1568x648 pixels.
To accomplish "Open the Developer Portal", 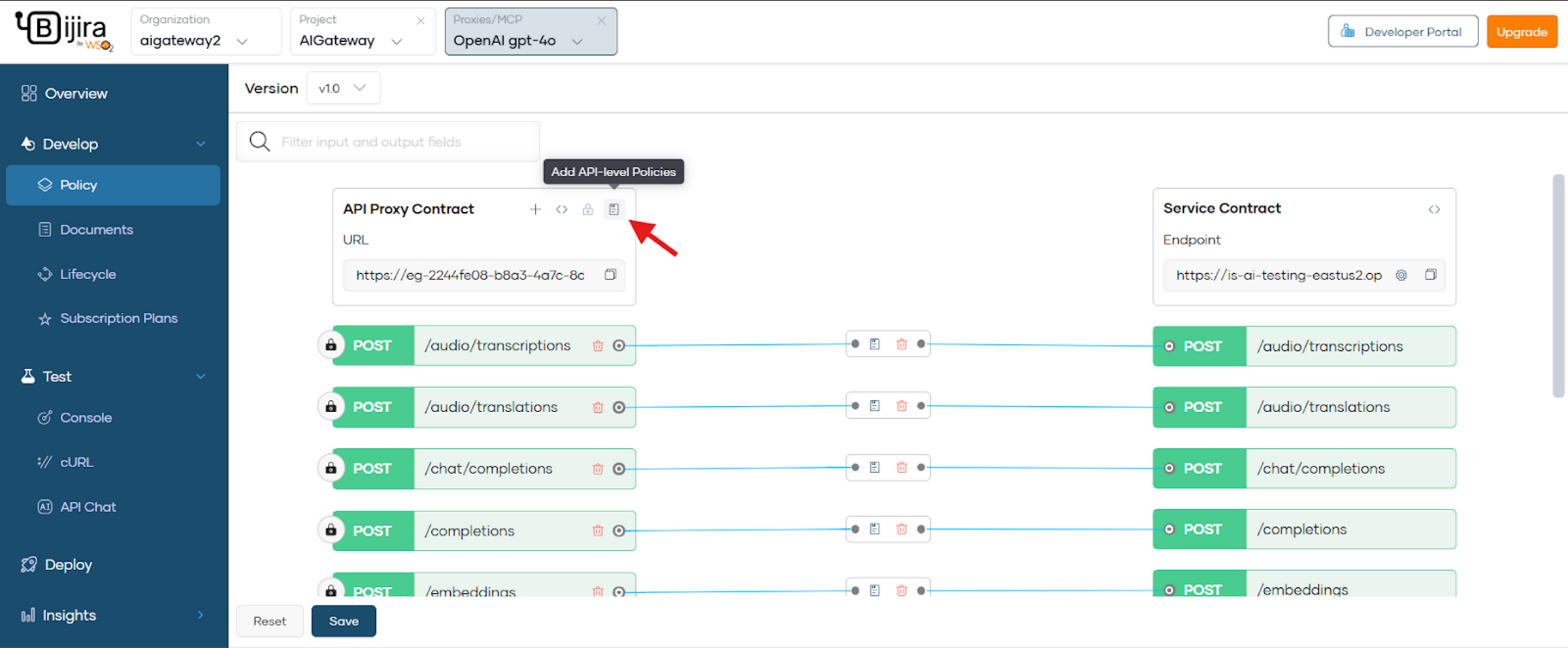I will 1402,31.
